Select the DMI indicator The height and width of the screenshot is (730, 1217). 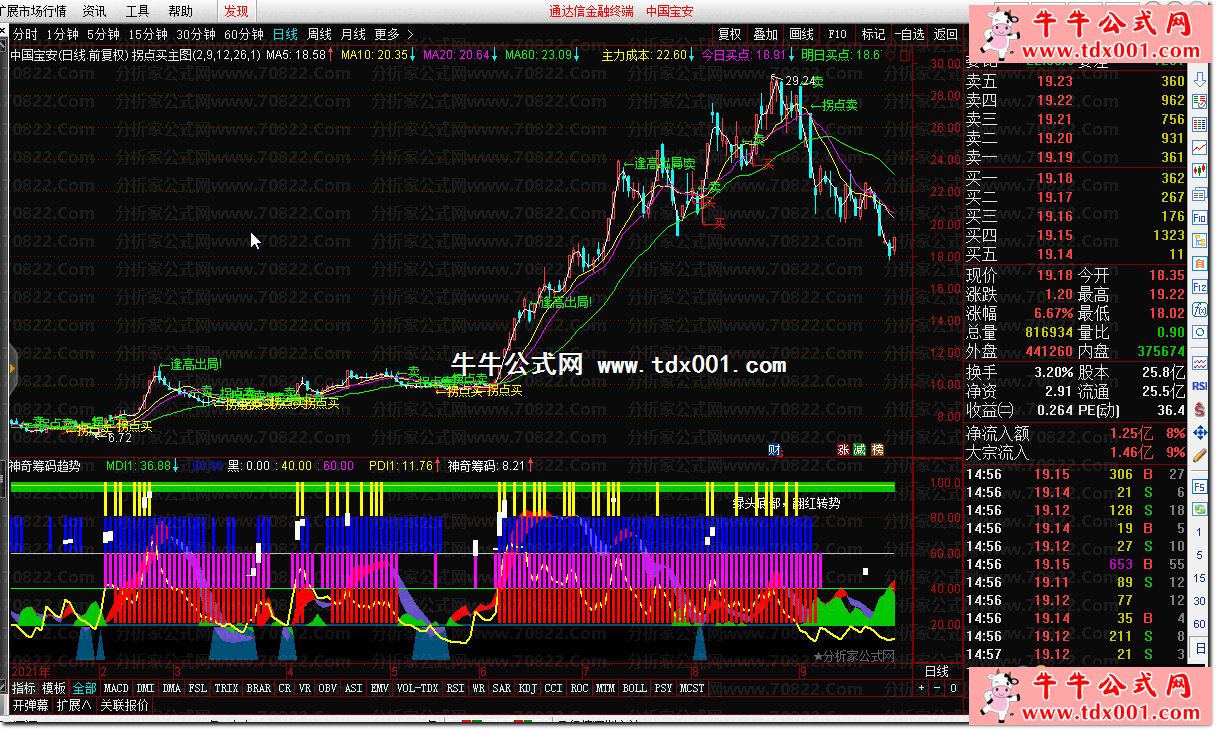click(145, 688)
